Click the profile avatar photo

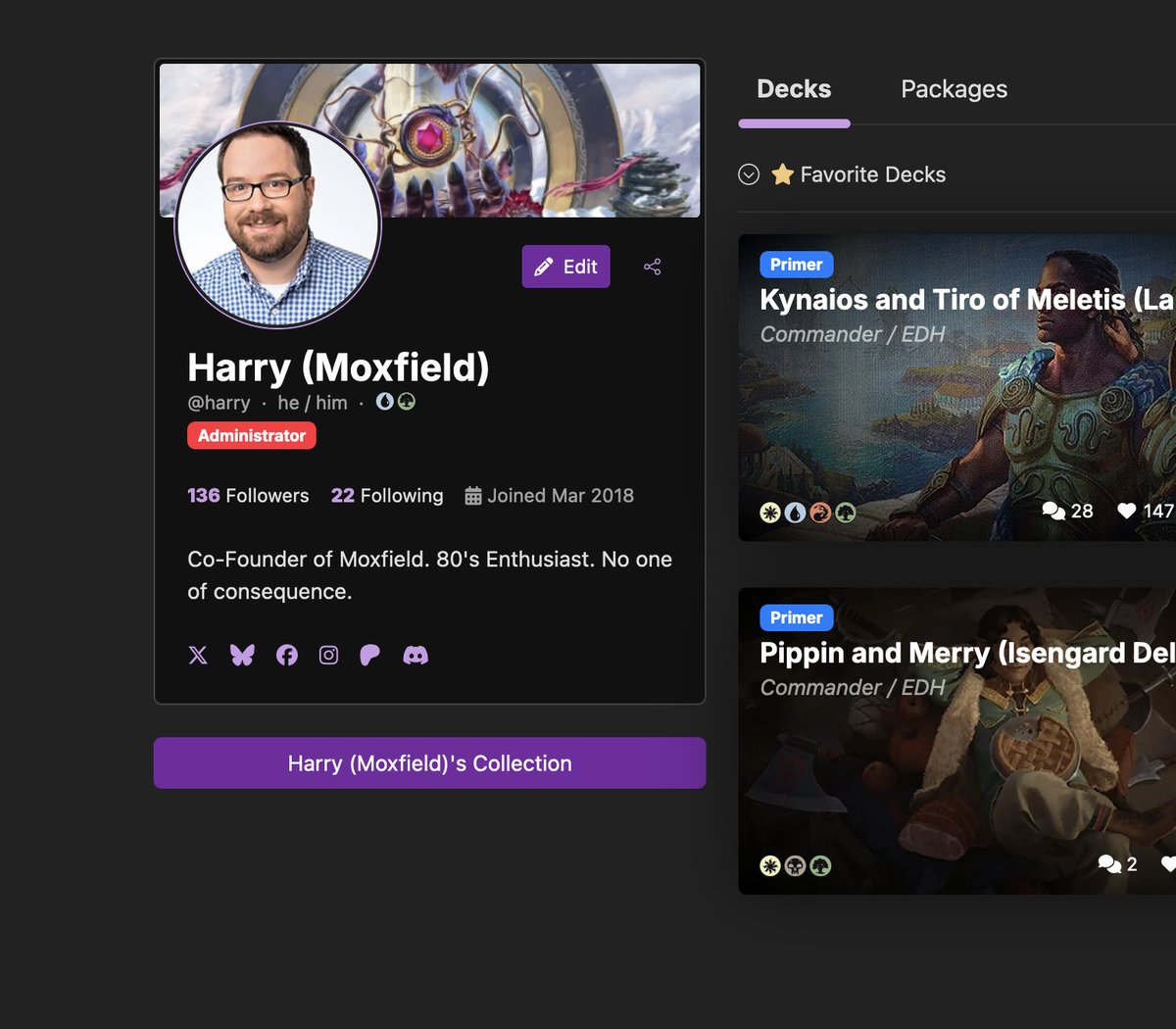point(278,224)
